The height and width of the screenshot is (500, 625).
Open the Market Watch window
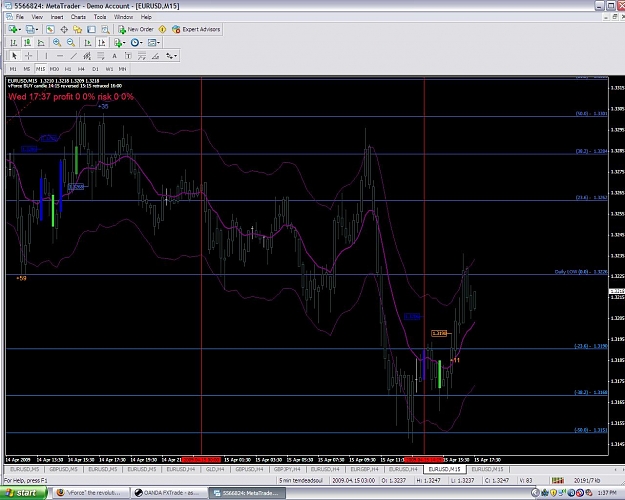click(x=50, y=29)
